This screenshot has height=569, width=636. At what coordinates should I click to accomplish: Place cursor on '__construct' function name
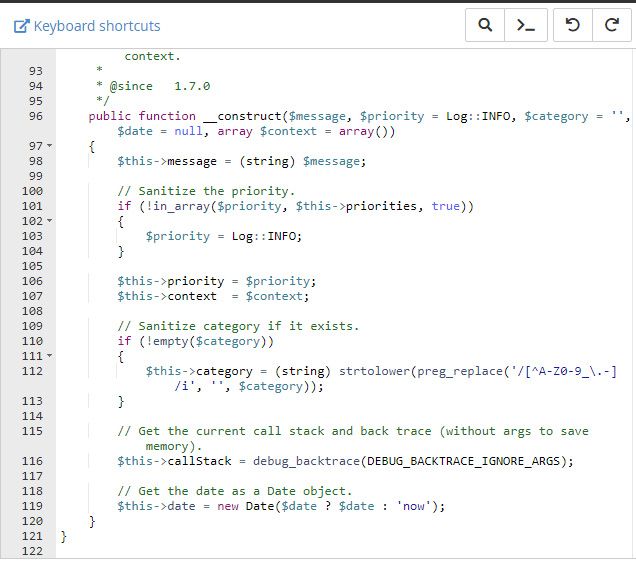tap(242, 116)
